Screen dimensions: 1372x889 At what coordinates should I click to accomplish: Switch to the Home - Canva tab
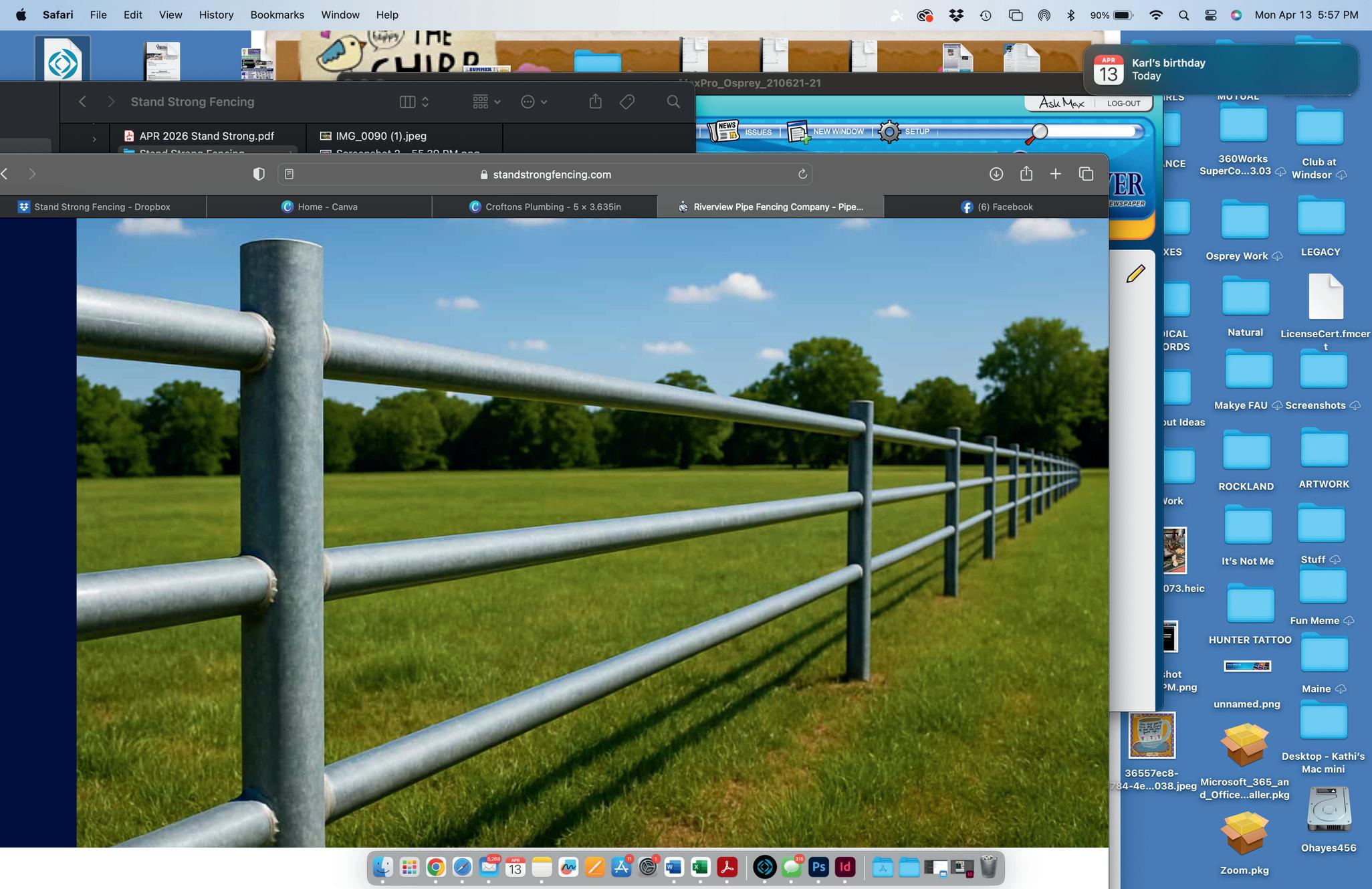point(319,207)
